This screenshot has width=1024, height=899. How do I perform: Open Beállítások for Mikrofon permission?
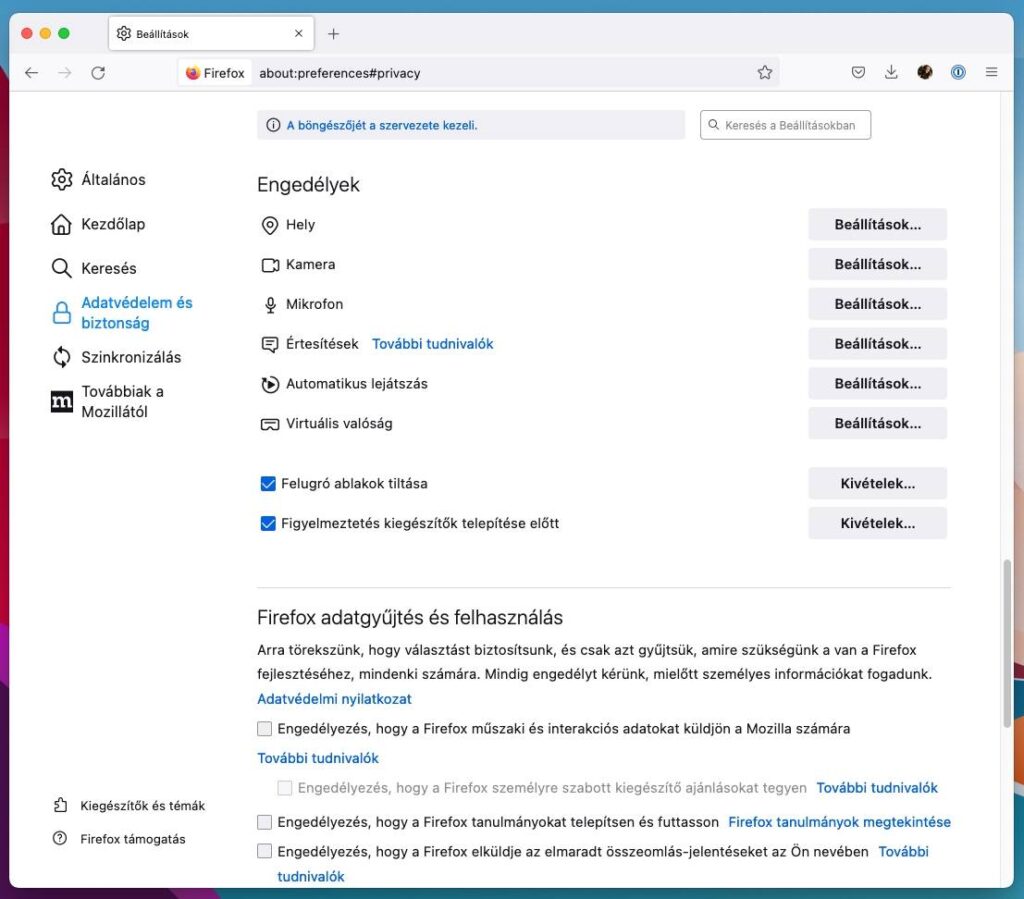point(877,304)
